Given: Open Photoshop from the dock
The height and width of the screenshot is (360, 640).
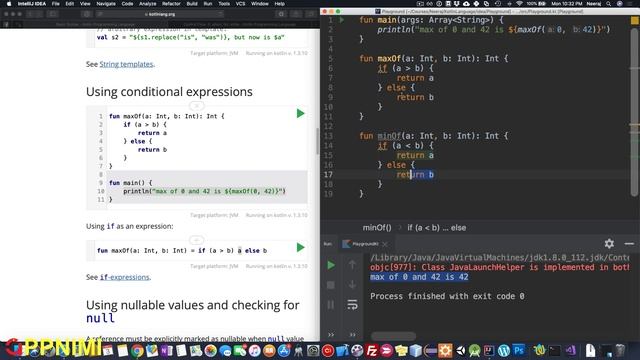Looking at the screenshot, I should pos(519,351).
